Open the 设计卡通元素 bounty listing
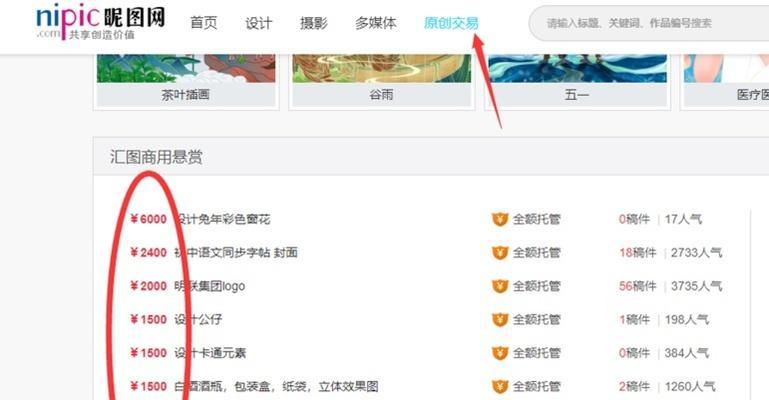The image size is (769, 400). pos(210,353)
